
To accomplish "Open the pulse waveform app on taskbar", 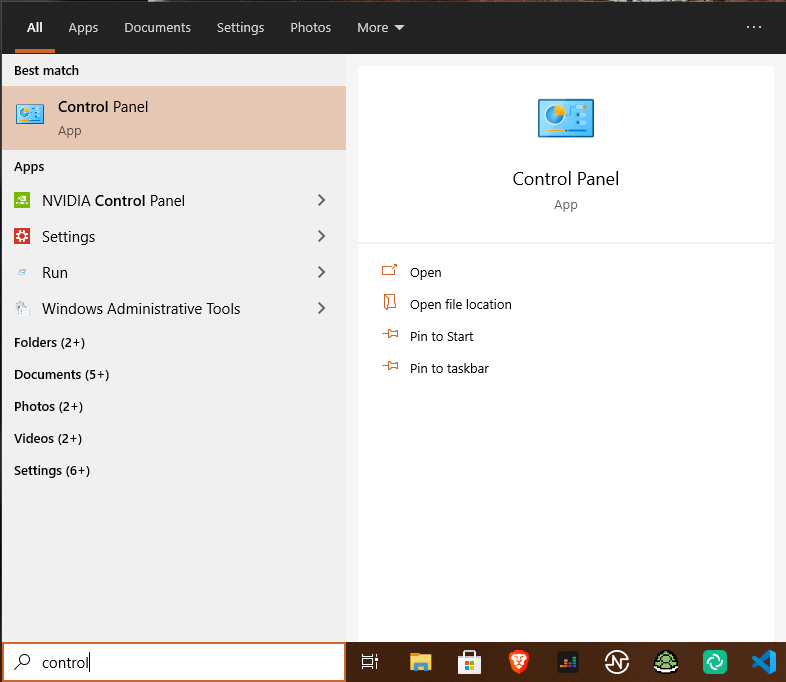I will click(617, 662).
